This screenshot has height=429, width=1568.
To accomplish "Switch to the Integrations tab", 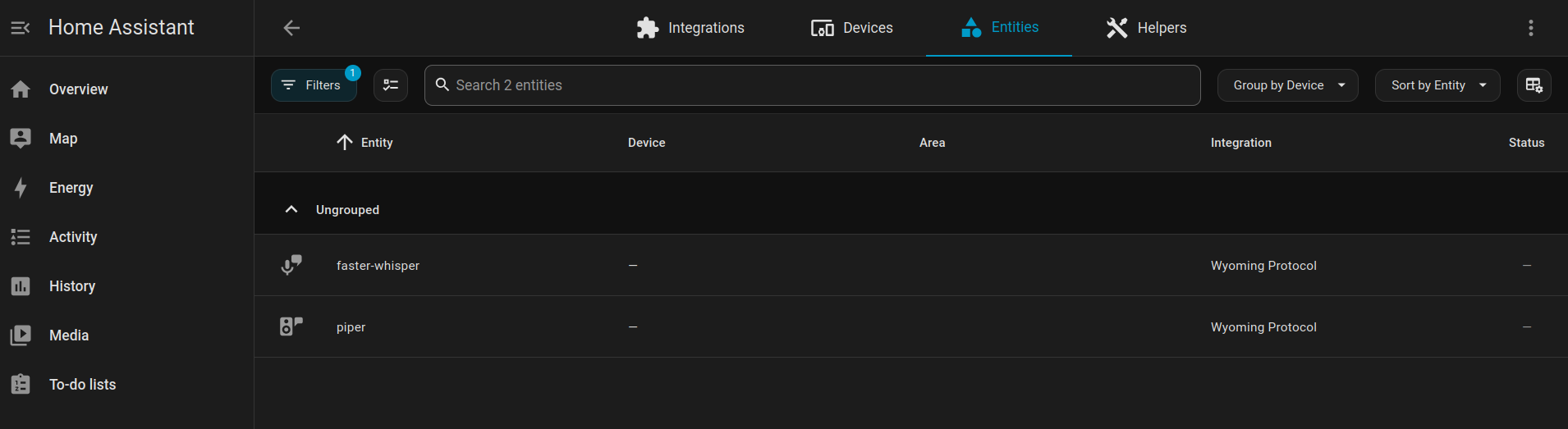I will coord(690,28).
